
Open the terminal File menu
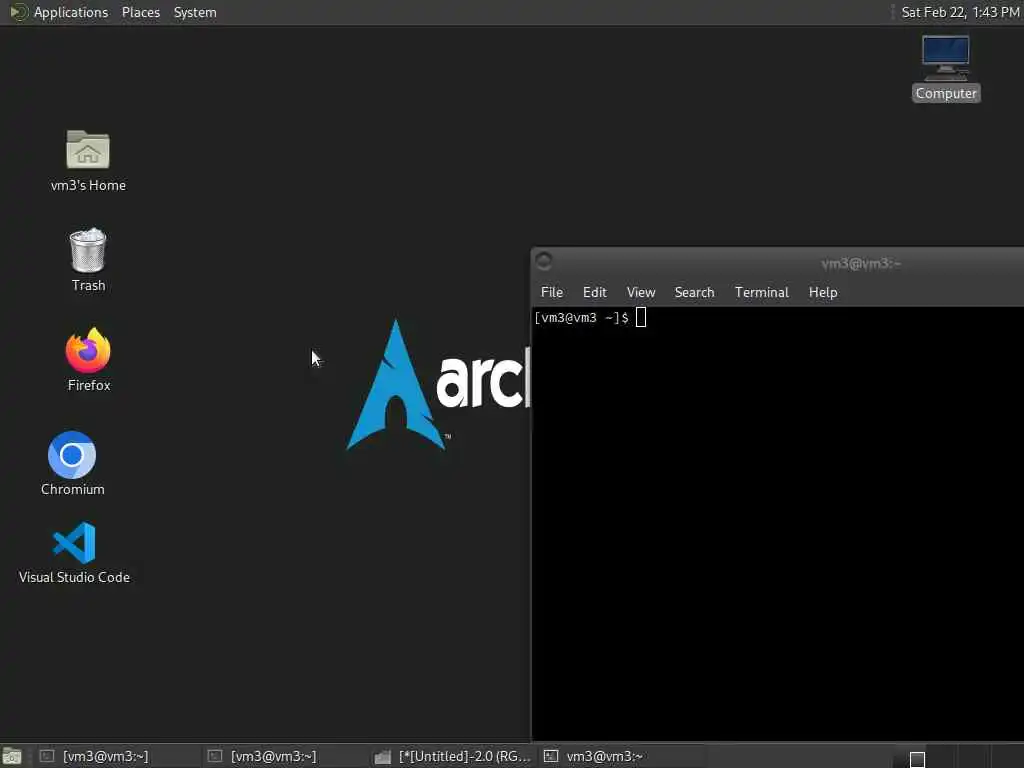552,292
